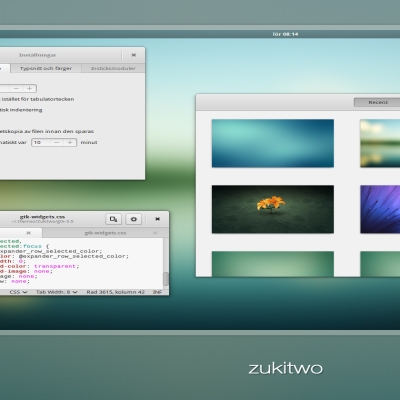Close the Inställningar window with the X icon
The height and width of the screenshot is (400, 400).
[x=134, y=55]
